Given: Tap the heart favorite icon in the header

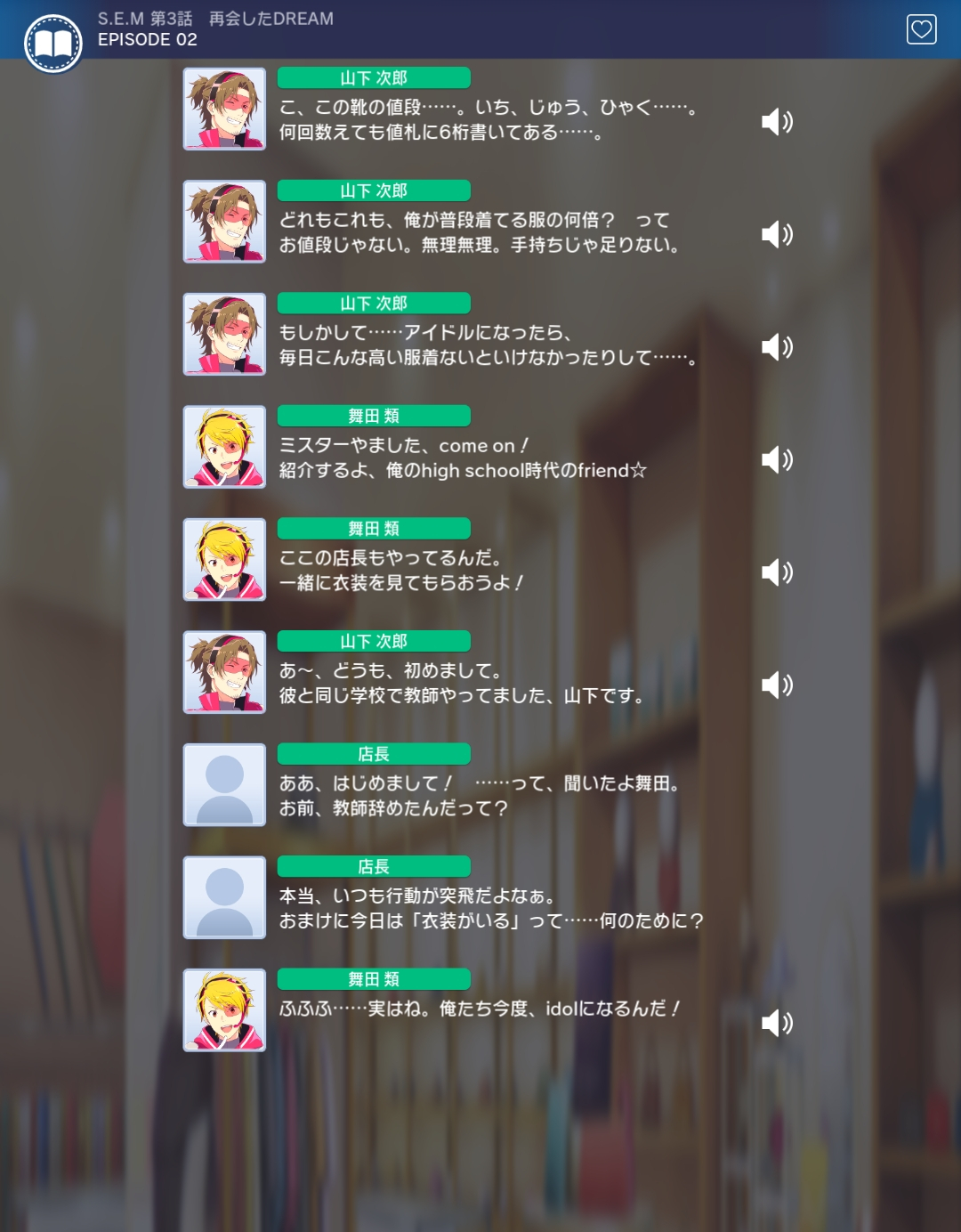Looking at the screenshot, I should pos(921,29).
